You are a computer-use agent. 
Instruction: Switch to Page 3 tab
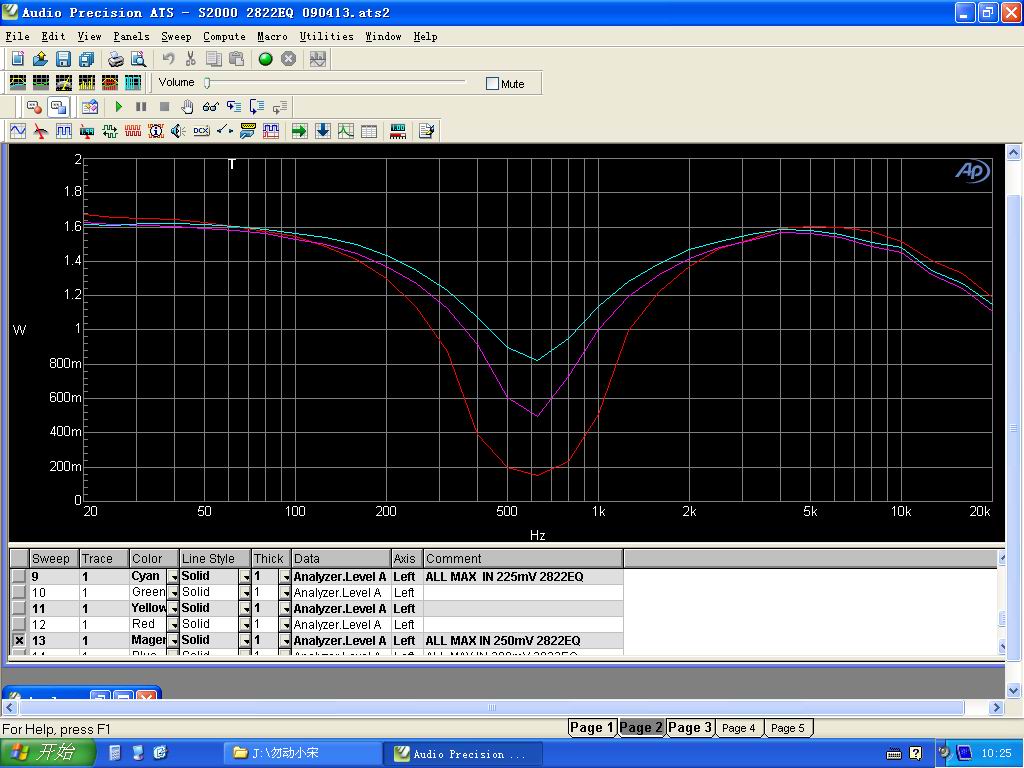(x=690, y=728)
